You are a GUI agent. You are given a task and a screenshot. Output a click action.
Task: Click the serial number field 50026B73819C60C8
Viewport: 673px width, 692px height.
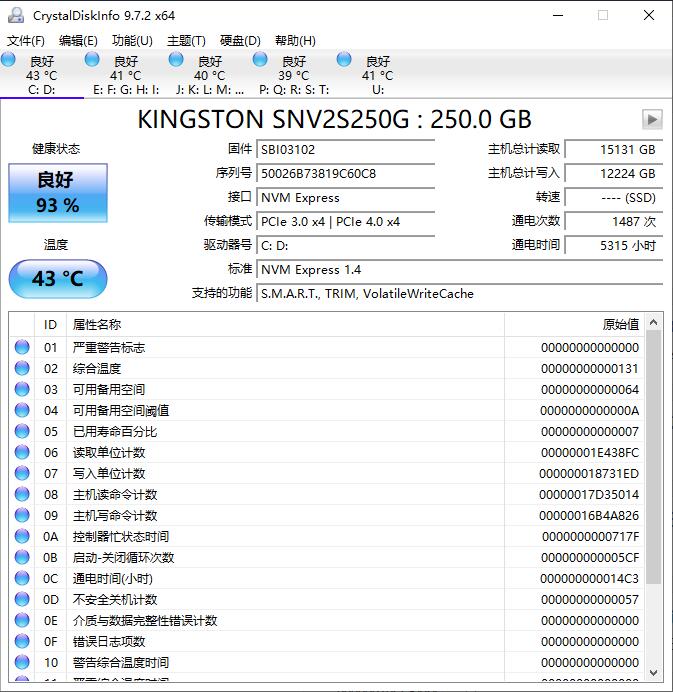tap(346, 173)
